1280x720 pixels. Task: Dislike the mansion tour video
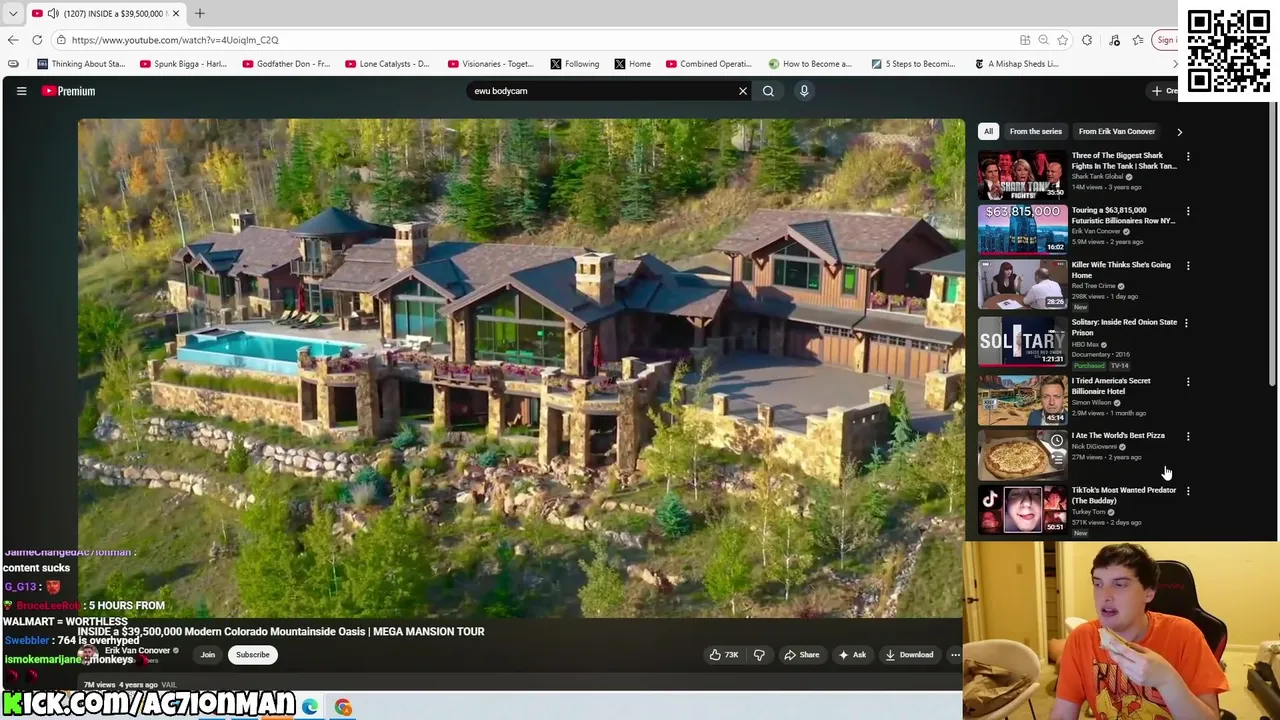pos(759,655)
